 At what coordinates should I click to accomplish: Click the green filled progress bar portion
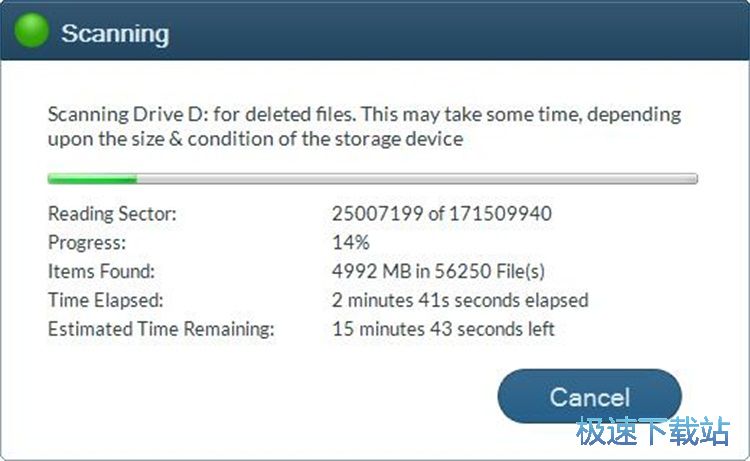[92, 179]
